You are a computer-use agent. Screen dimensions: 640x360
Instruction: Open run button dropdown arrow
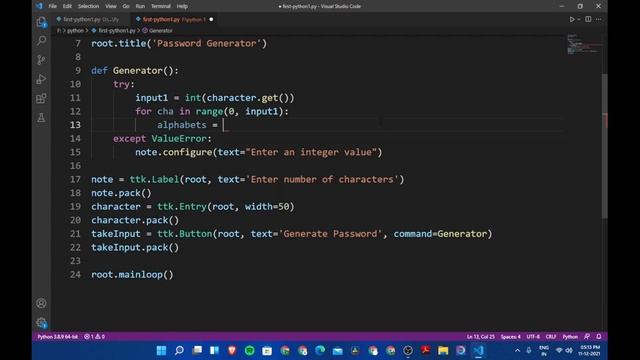578,19
